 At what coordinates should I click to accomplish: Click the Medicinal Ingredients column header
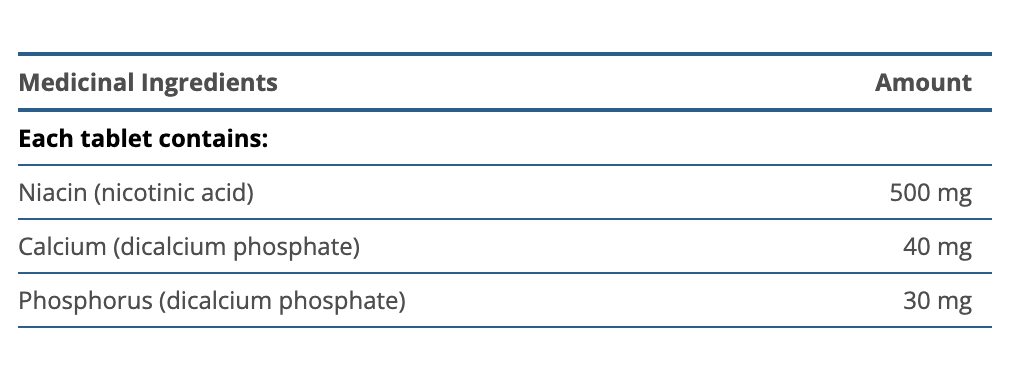[148, 83]
